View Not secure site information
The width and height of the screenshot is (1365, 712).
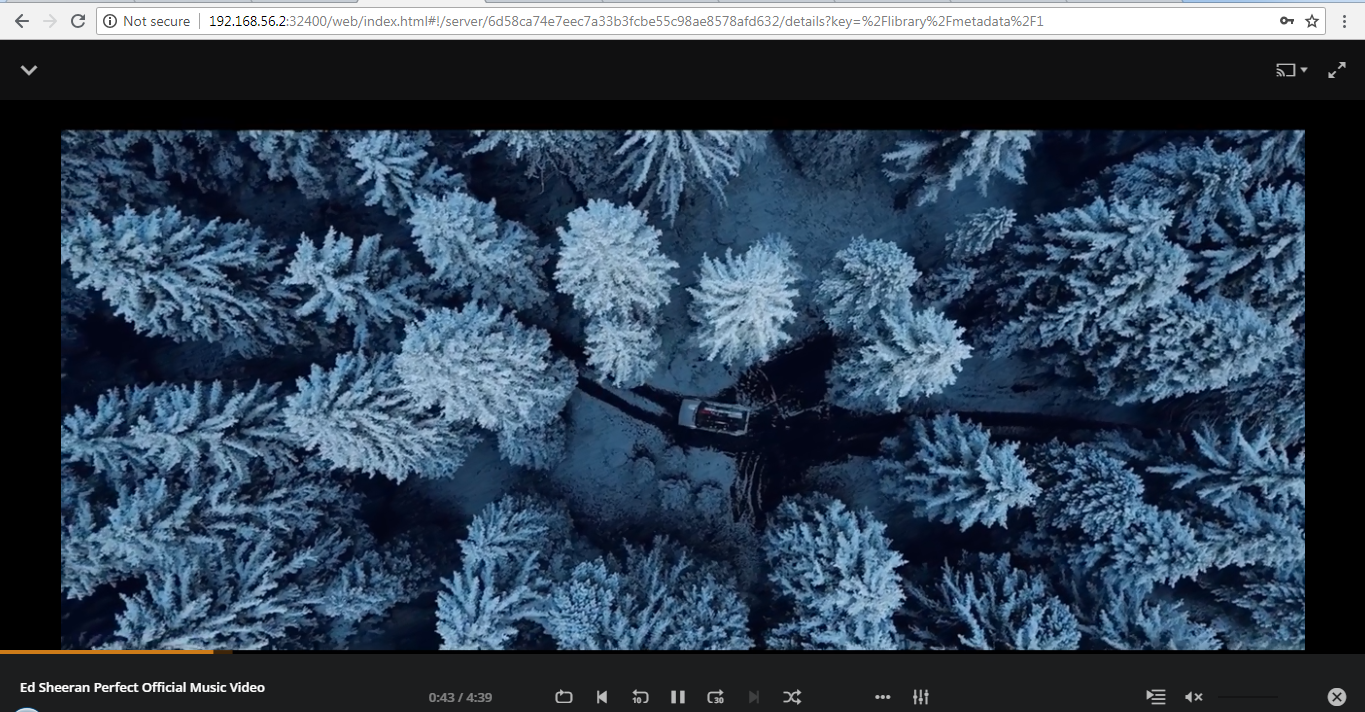tap(147, 21)
